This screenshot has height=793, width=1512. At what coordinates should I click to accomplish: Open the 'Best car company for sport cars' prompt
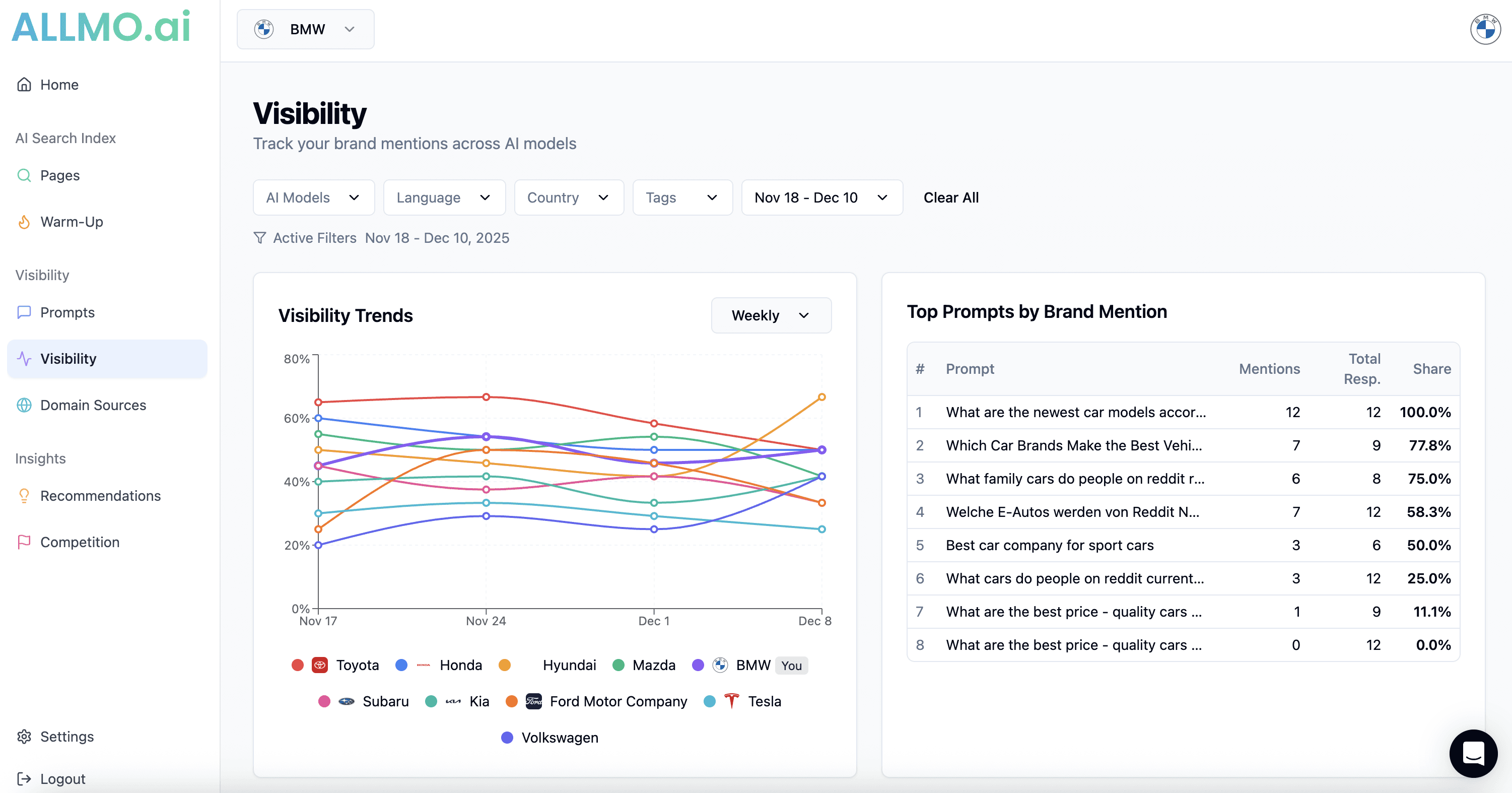[x=1050, y=545]
